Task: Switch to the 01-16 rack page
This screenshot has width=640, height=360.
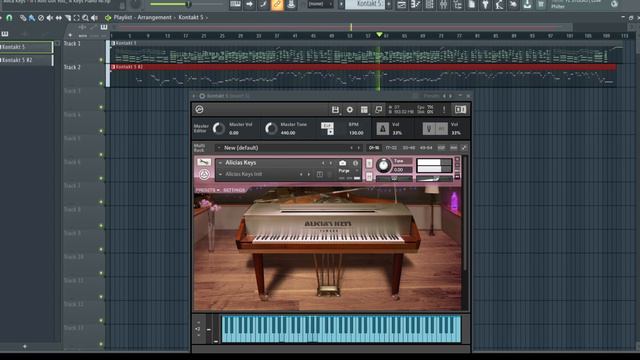Action: point(374,148)
